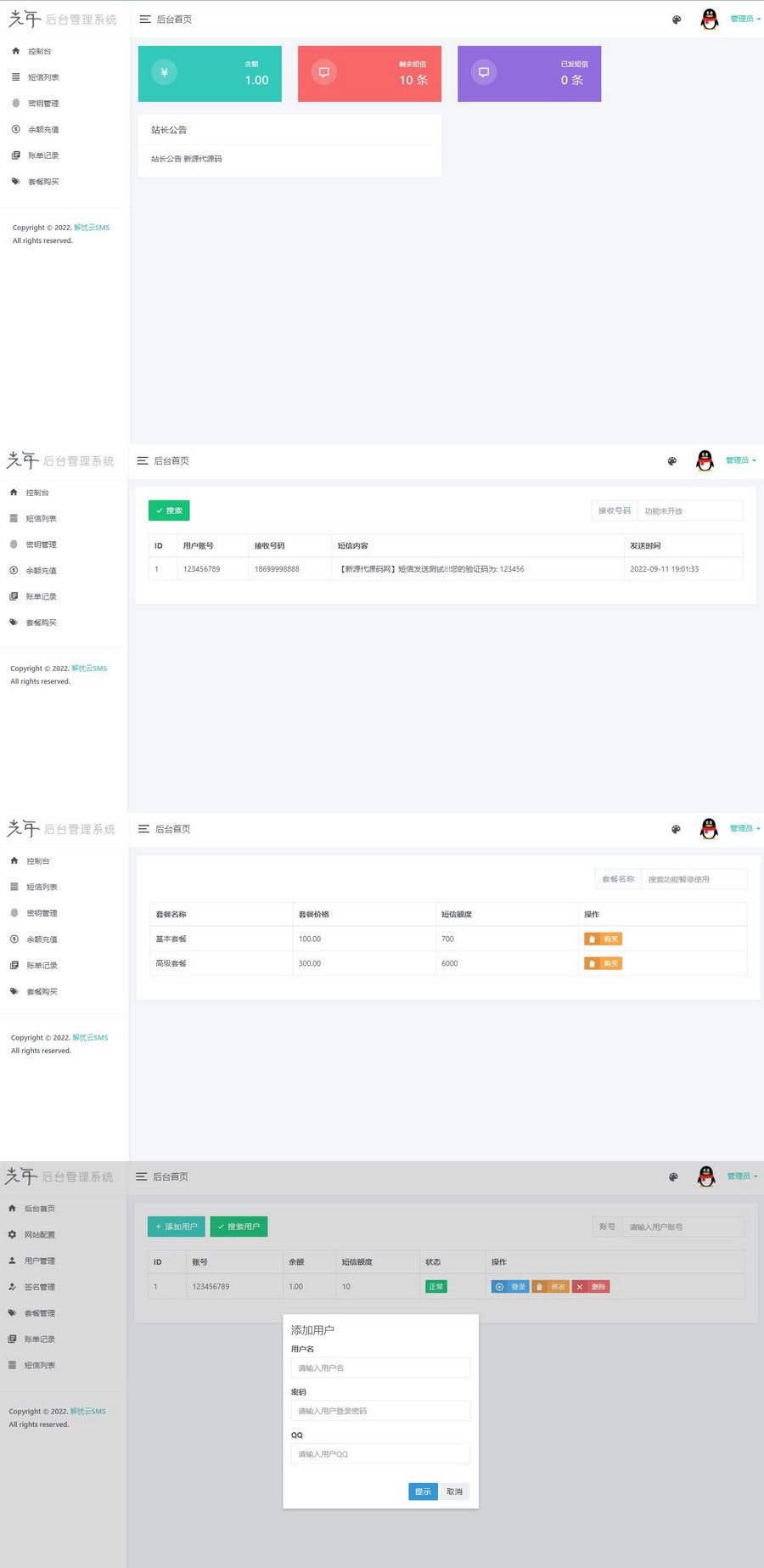Click 修改 button in user row

tap(551, 1287)
